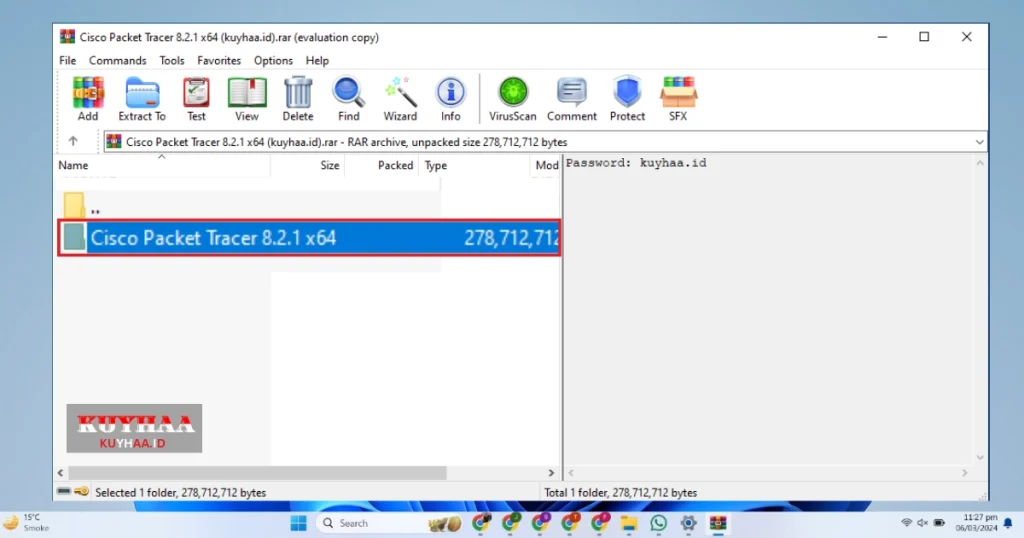Open the notification bell

pos(1008,523)
